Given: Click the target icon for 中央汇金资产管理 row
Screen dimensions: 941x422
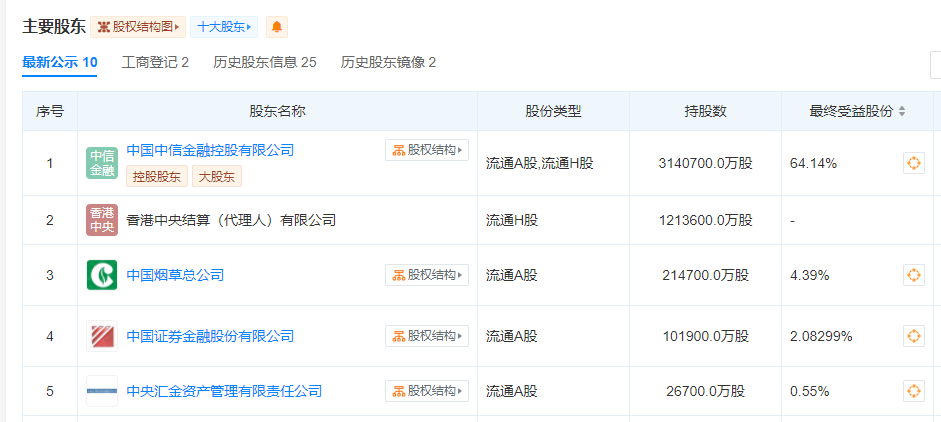Looking at the screenshot, I should click(913, 391).
